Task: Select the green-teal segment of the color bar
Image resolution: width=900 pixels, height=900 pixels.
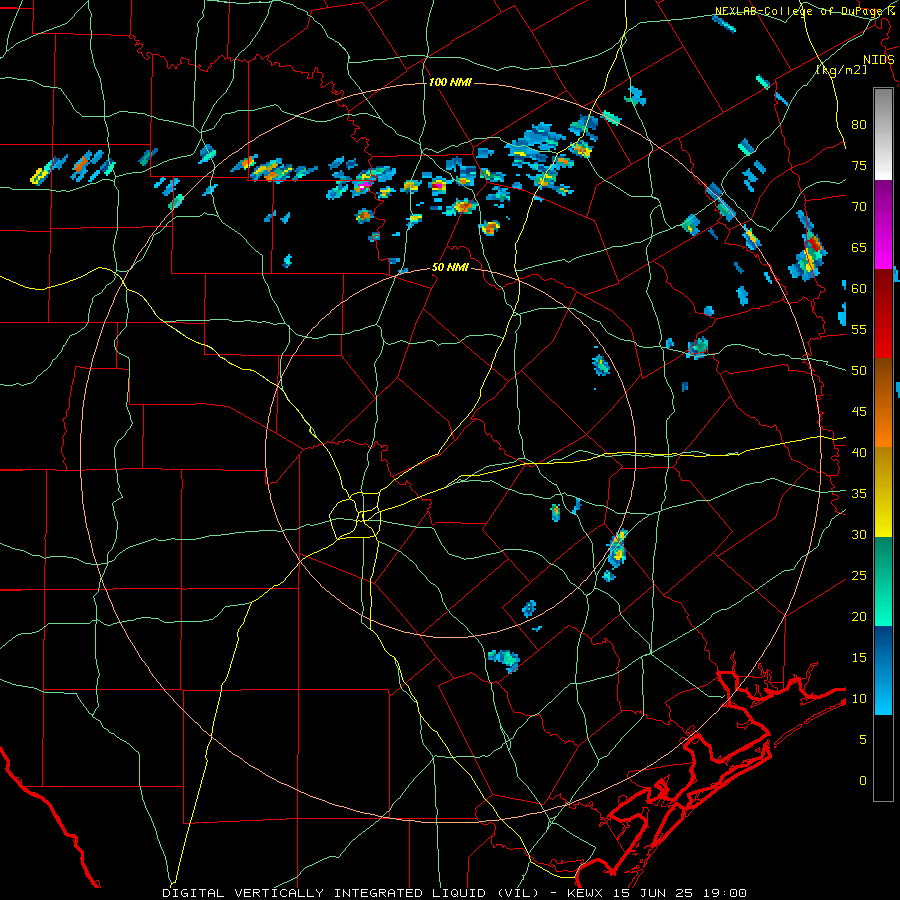Action: 883,581
